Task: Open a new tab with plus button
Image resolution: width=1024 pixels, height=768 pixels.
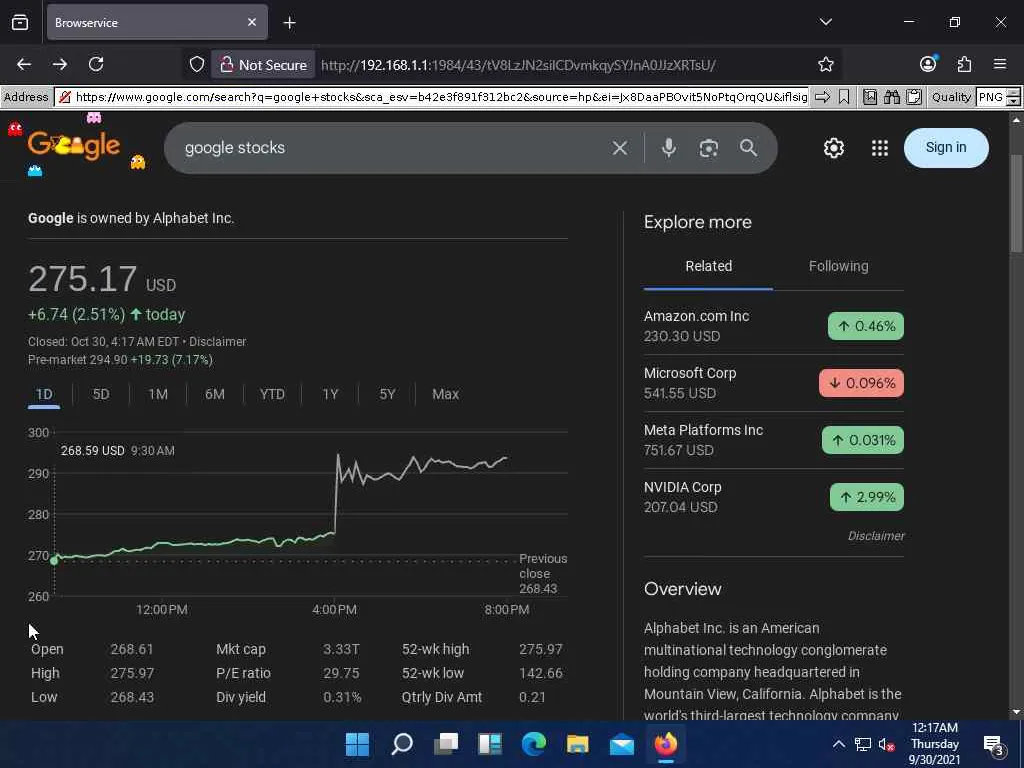Action: [289, 23]
